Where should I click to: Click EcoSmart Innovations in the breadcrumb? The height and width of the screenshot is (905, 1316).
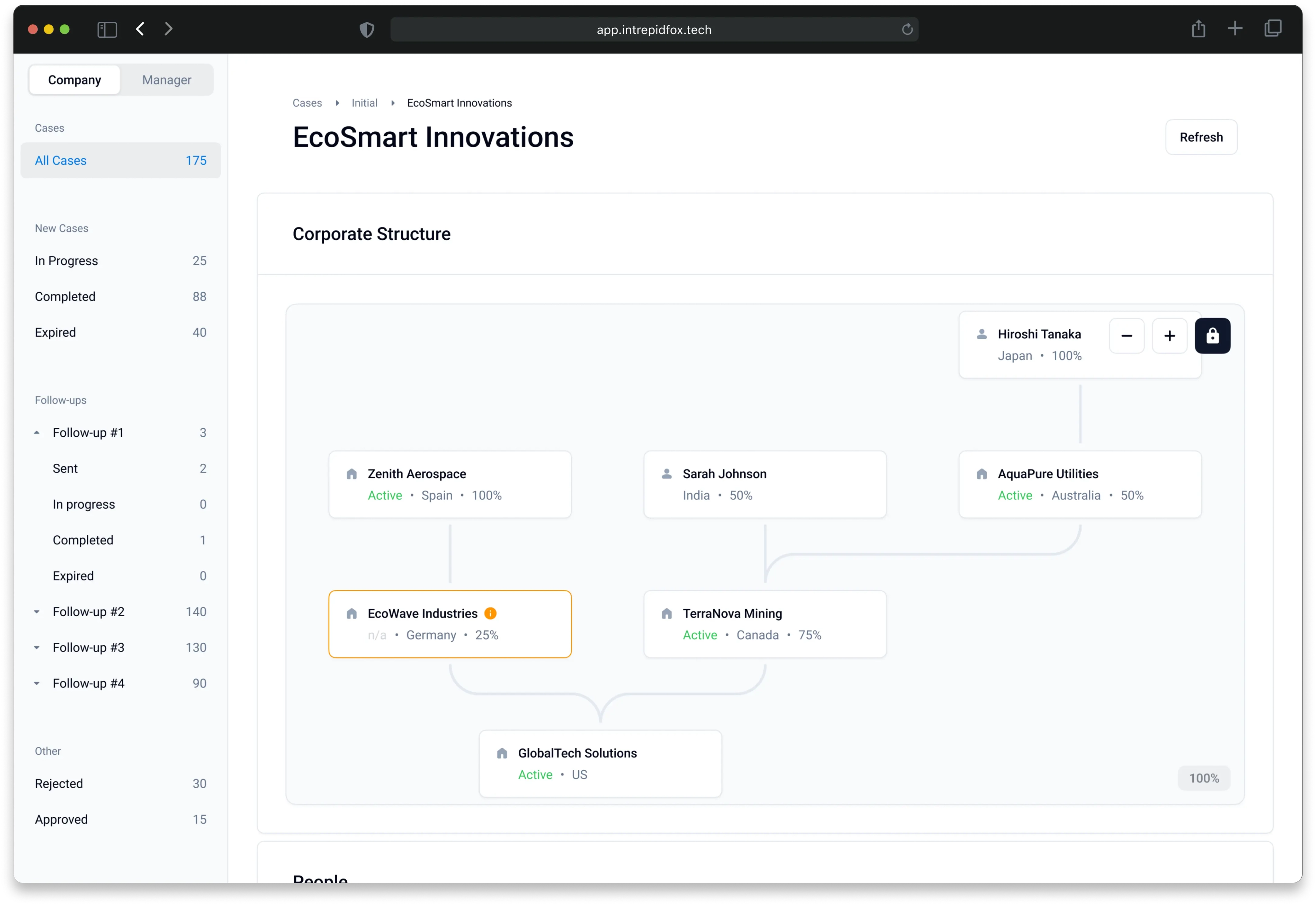coord(459,103)
